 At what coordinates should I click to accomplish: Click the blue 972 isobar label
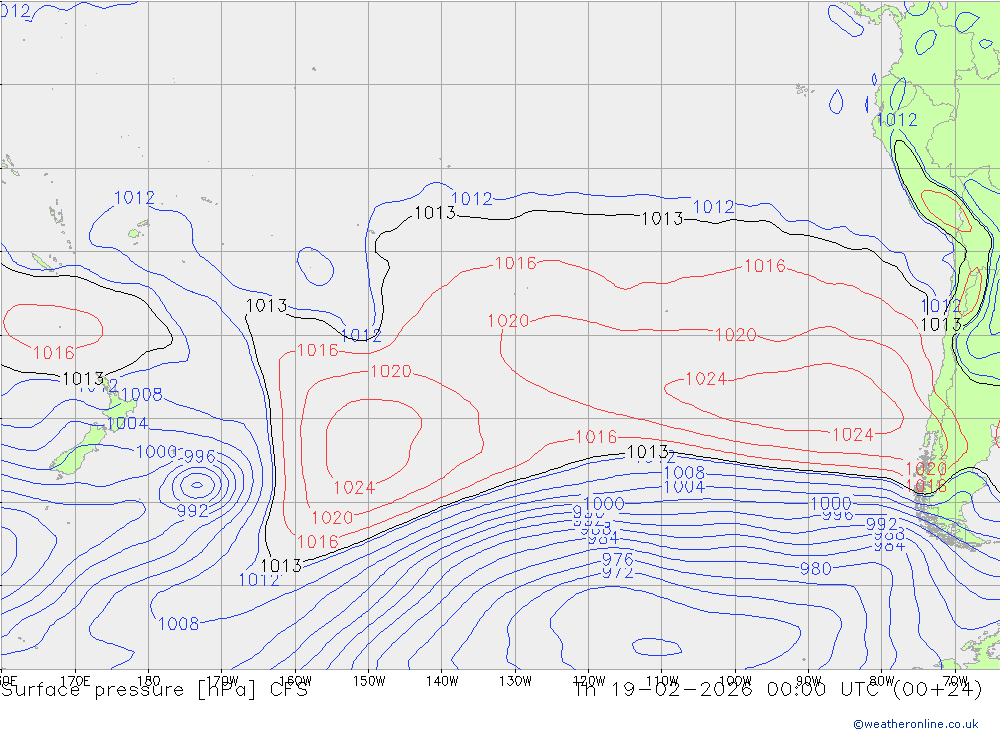617,572
